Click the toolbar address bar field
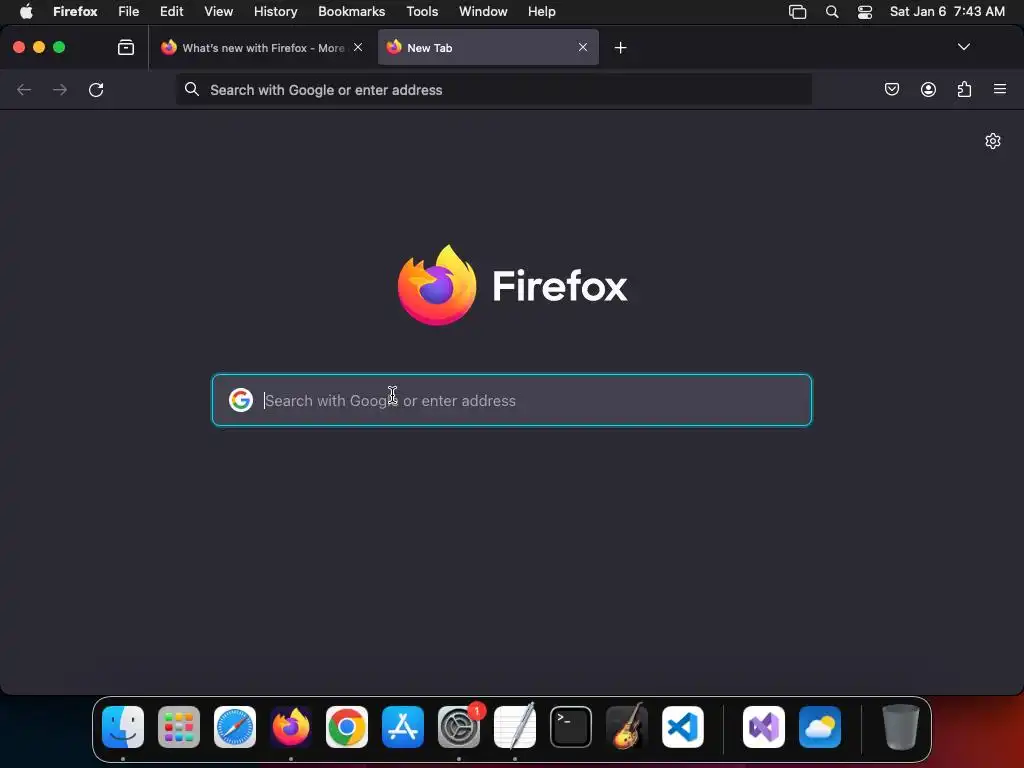The image size is (1024, 768). (494, 89)
